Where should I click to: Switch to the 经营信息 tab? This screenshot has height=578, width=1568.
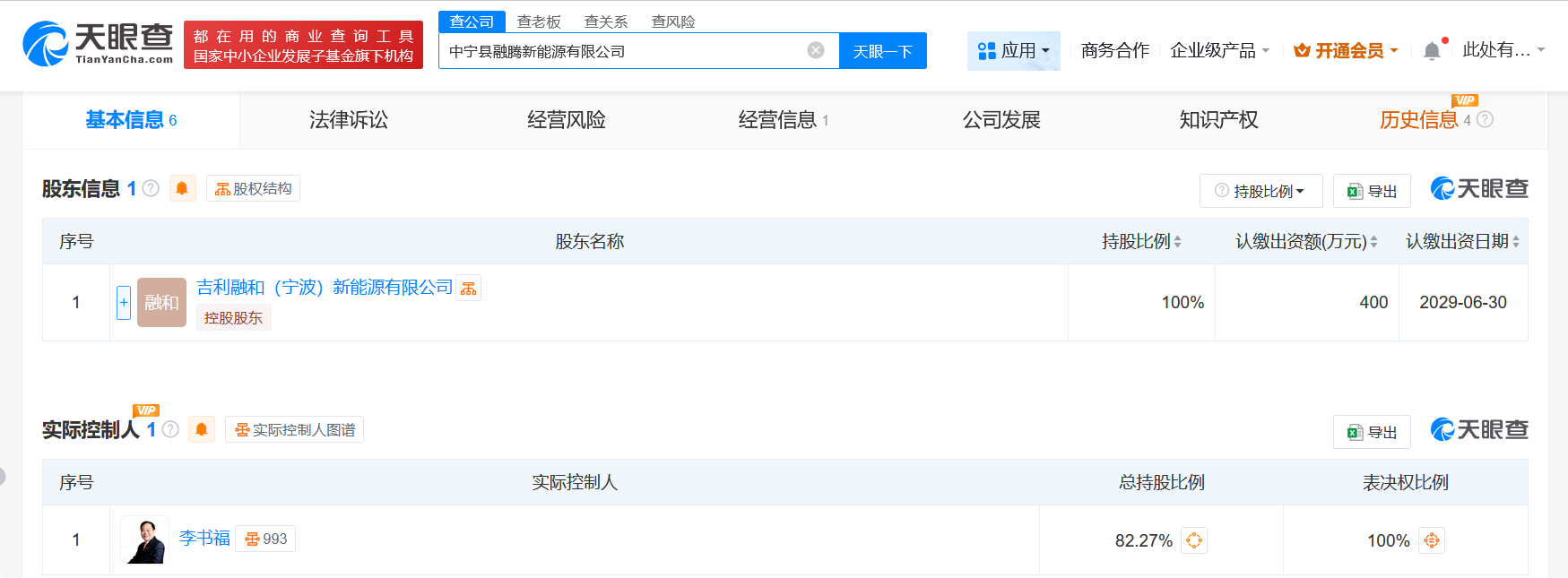(784, 120)
